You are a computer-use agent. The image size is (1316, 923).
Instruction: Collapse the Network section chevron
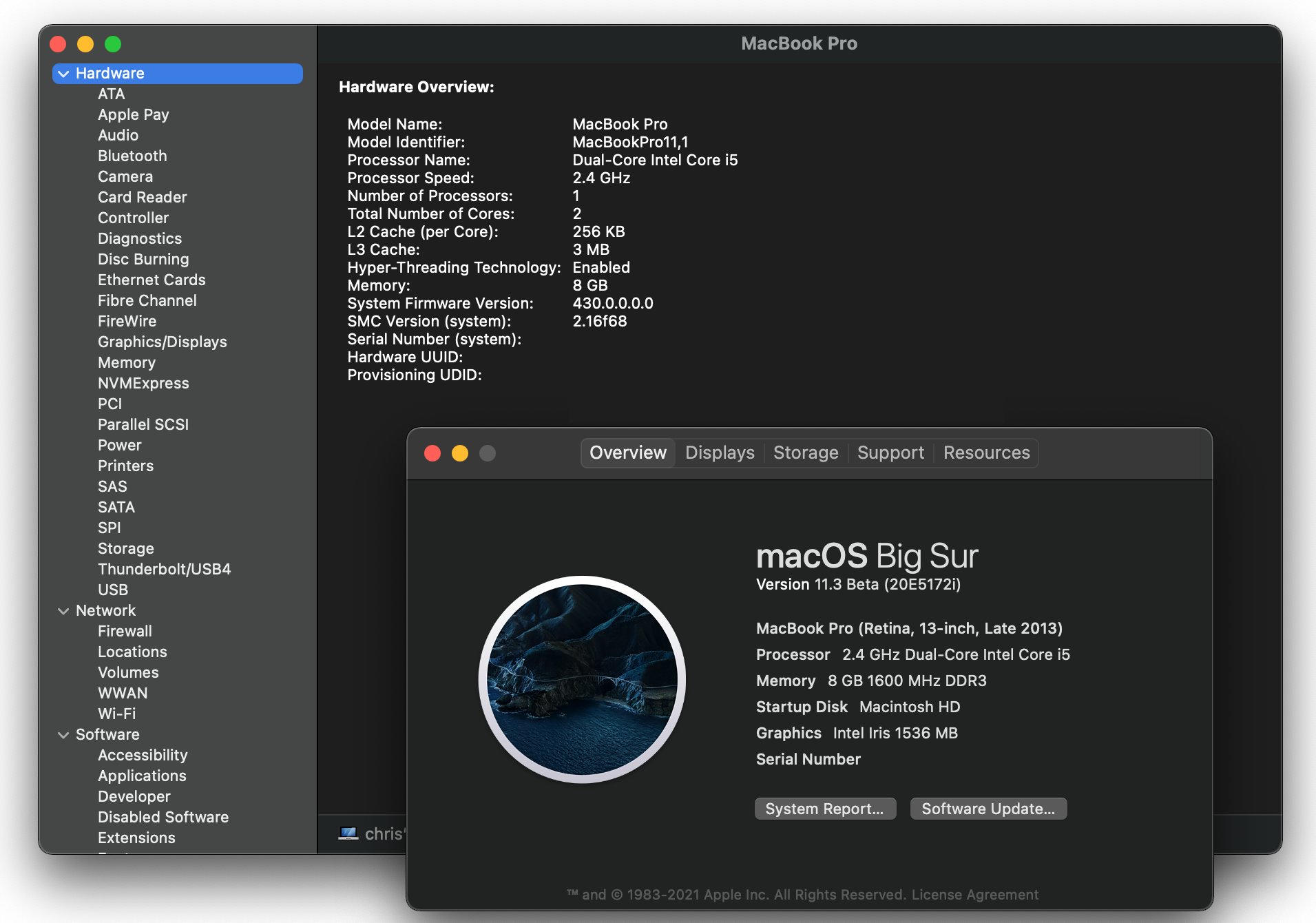pyautogui.click(x=63, y=611)
